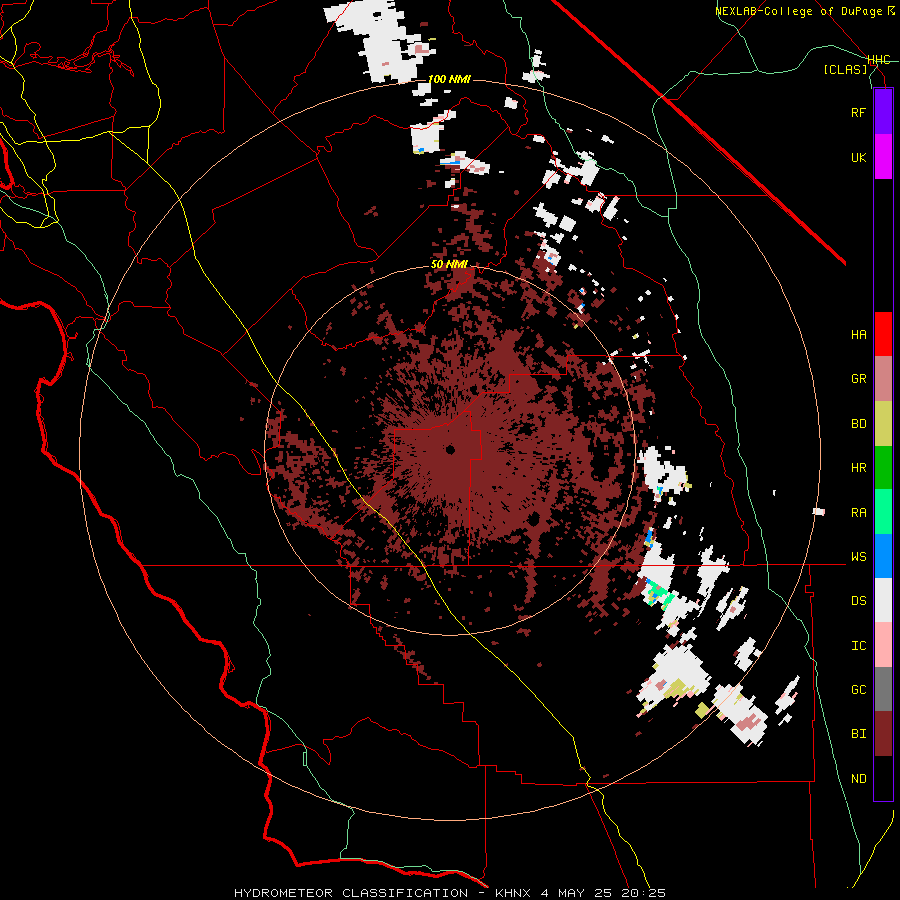Choose the DS white legend swatch
900x900 pixels.
pos(883,600)
